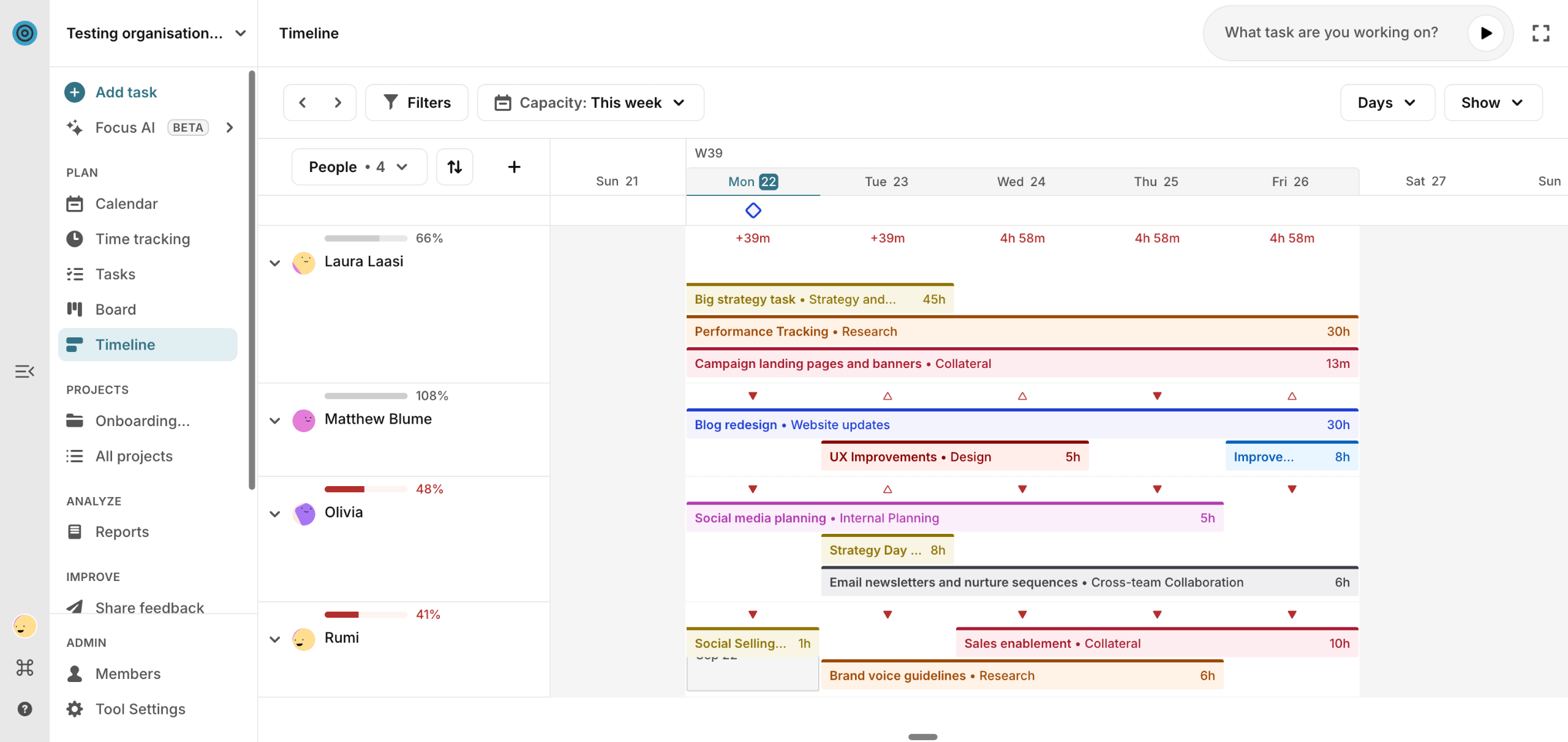
Task: Collapse Olivia's task rows
Action: [x=275, y=514]
